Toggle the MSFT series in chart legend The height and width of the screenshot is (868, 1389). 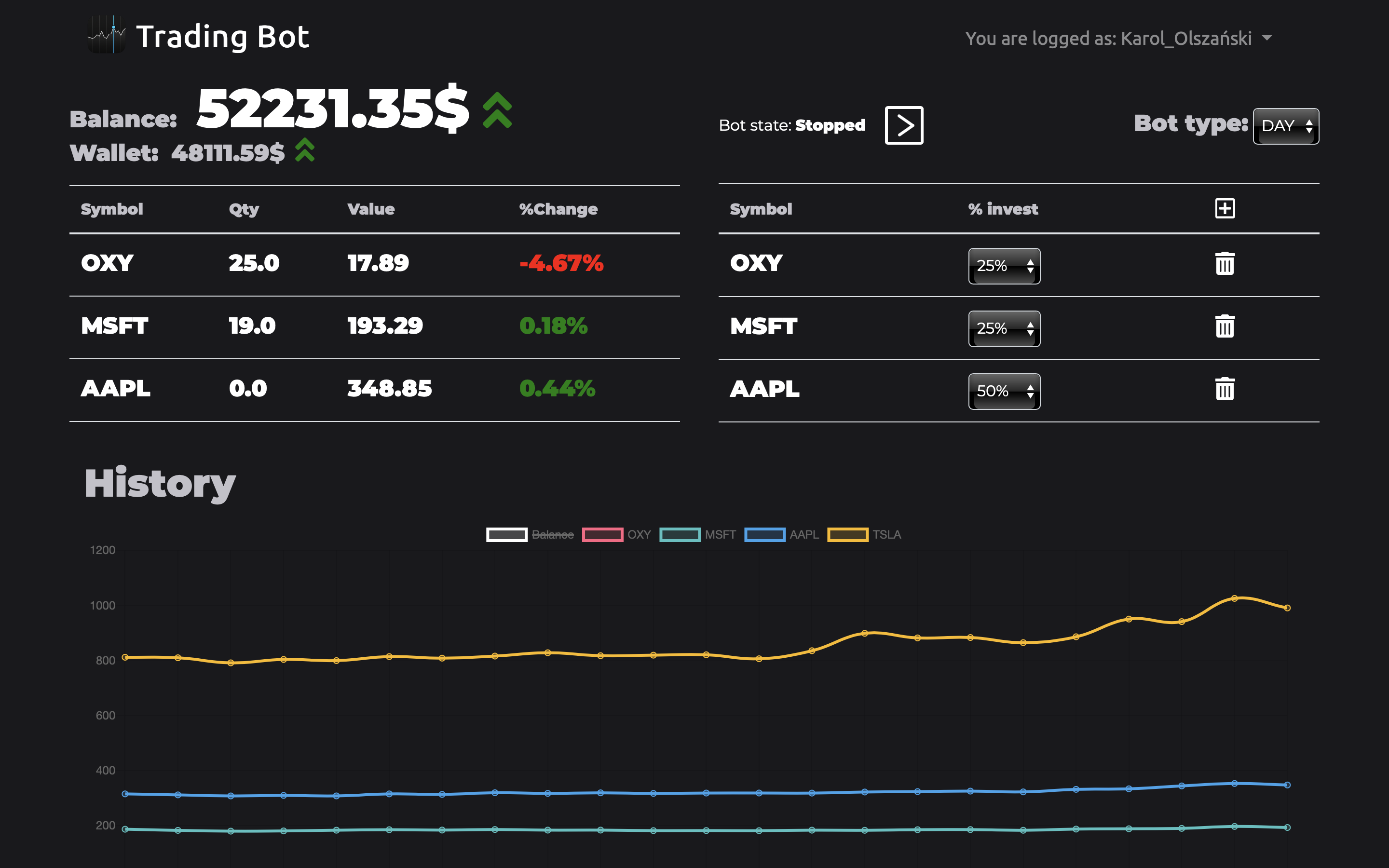tap(697, 534)
